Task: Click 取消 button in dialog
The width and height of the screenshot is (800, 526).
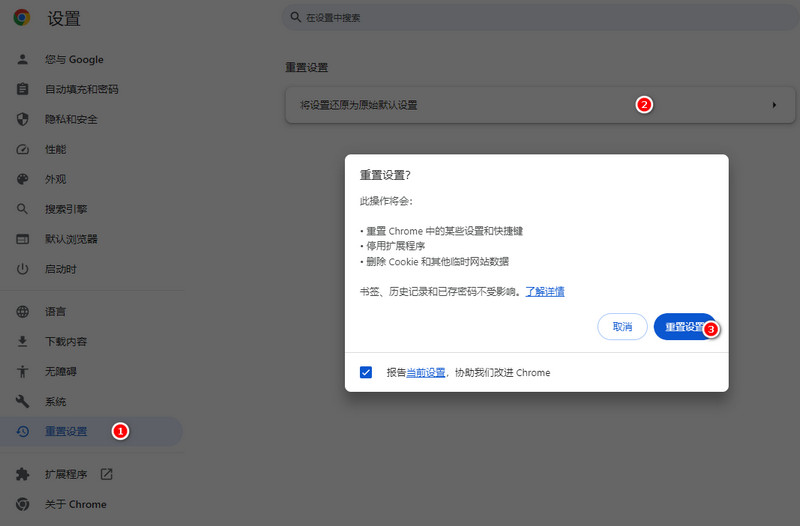Action: pos(622,327)
